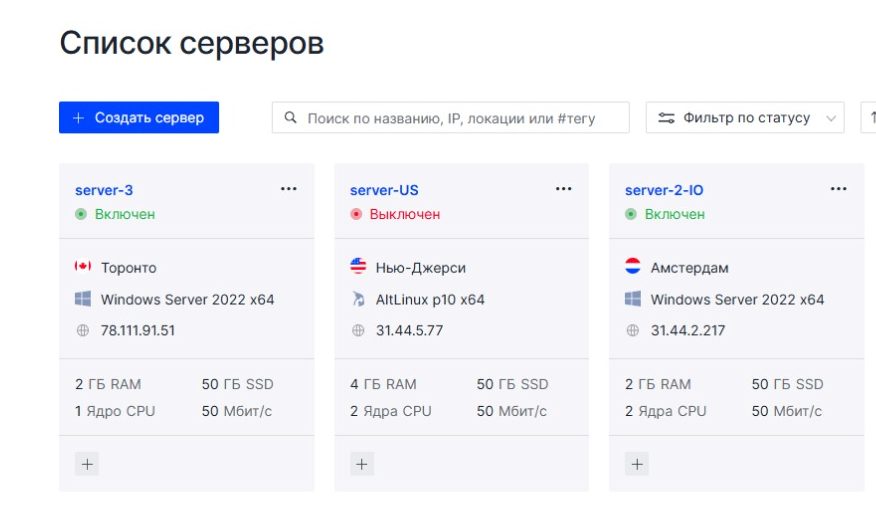
Task: Open three-dot menu for server-2-IO
Action: pyautogui.click(x=838, y=189)
